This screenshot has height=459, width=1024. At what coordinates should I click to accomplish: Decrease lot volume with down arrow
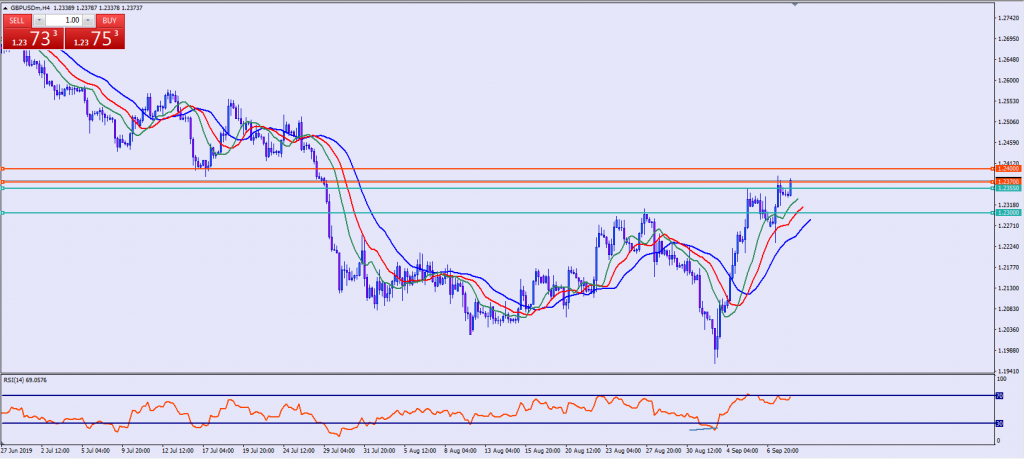tap(39, 20)
